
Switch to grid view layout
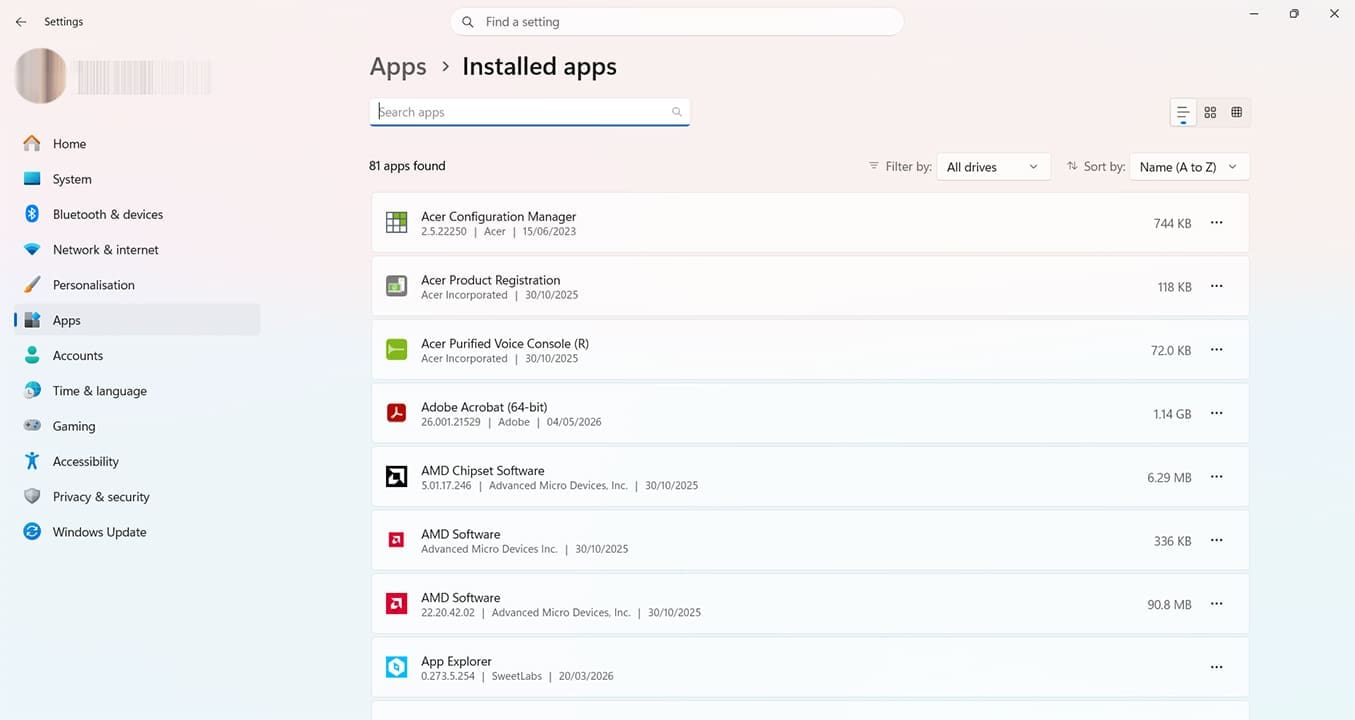[1210, 112]
